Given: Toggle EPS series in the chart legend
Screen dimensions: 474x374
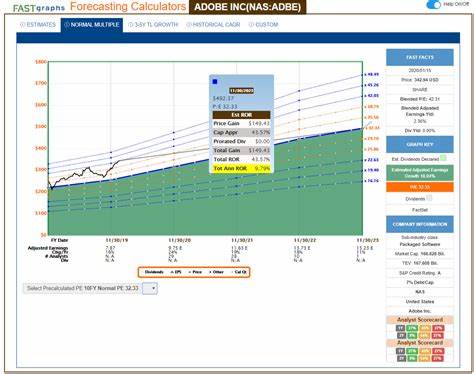Looking at the screenshot, I should (176, 272).
